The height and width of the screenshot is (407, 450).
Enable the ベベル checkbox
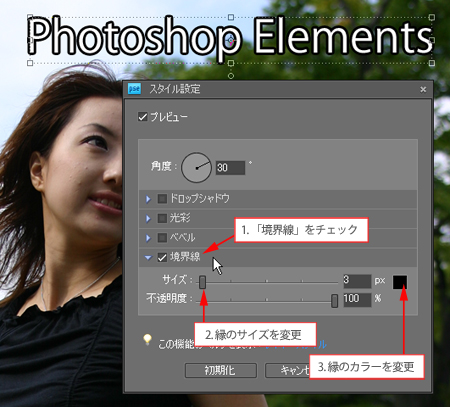162,238
